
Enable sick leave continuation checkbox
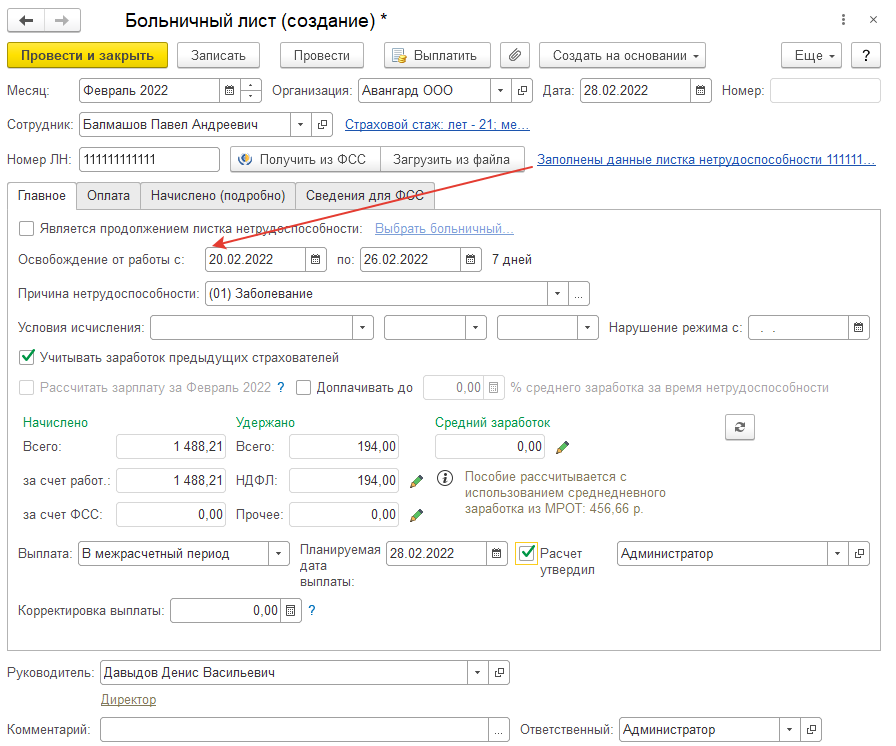click(x=27, y=228)
